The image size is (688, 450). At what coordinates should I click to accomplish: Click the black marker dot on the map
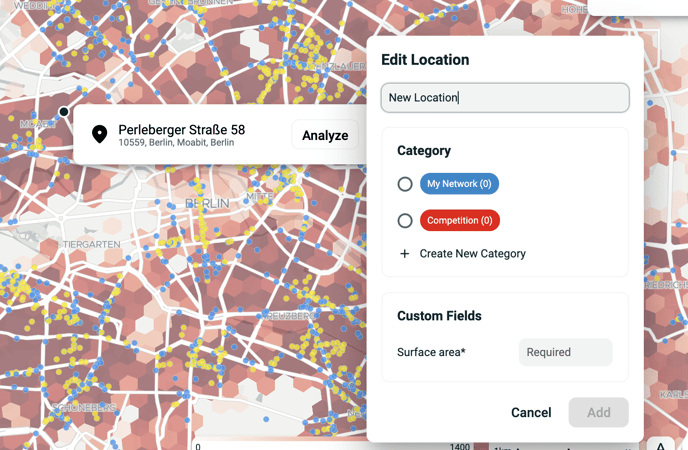[x=64, y=112]
